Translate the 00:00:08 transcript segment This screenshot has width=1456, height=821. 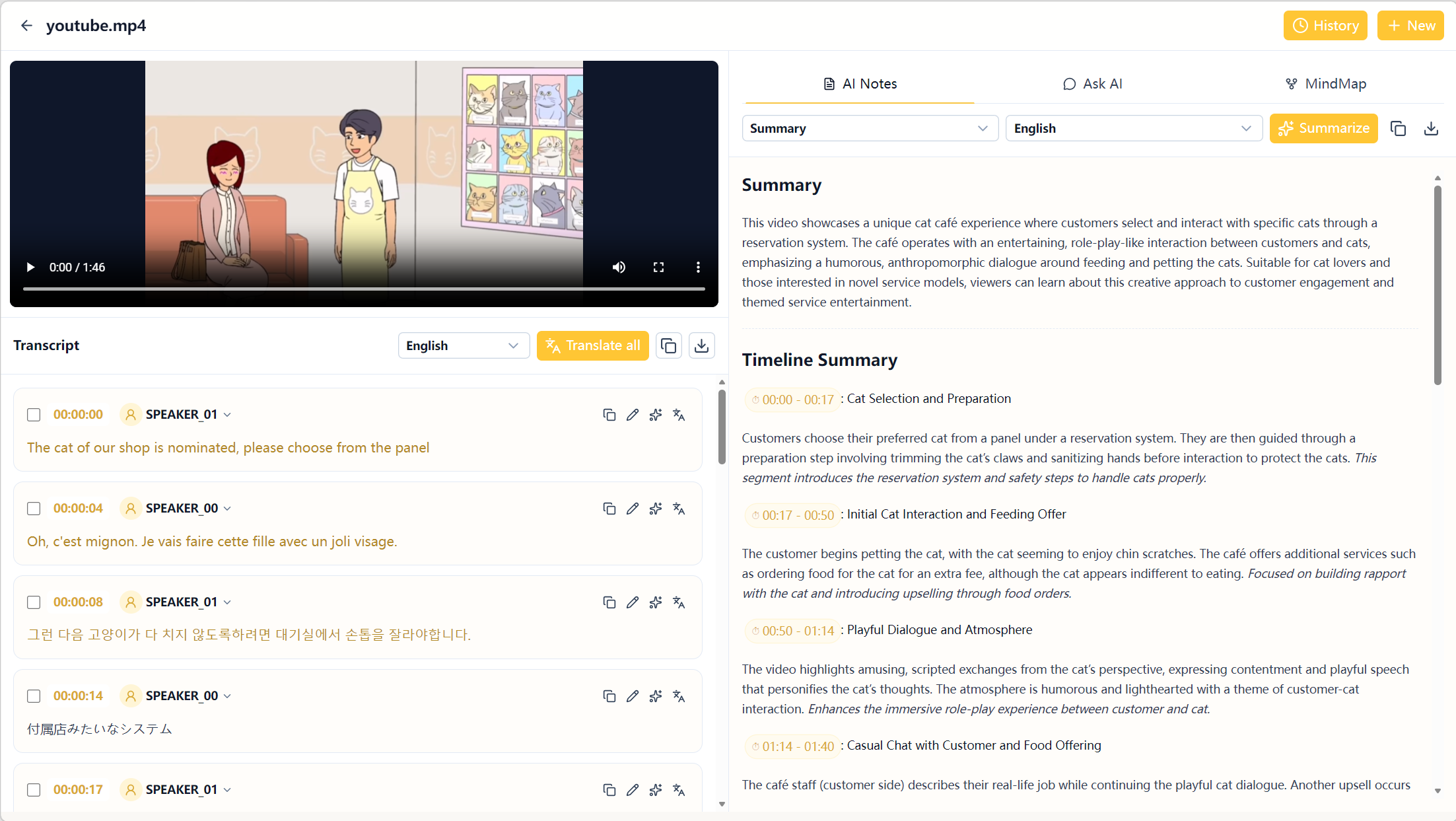pos(679,602)
